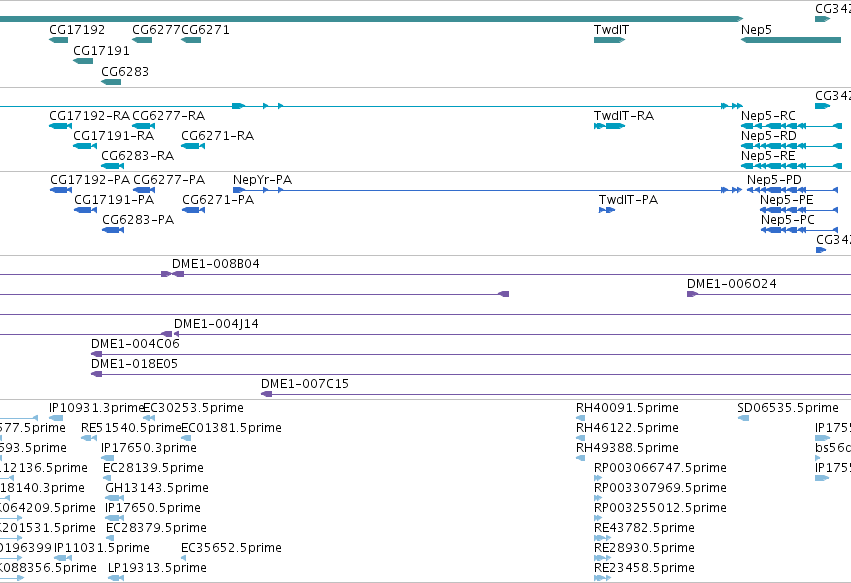This screenshot has height=583, width=851.
Task: Click the CG6271-RA transcript
Action: [x=193, y=146]
